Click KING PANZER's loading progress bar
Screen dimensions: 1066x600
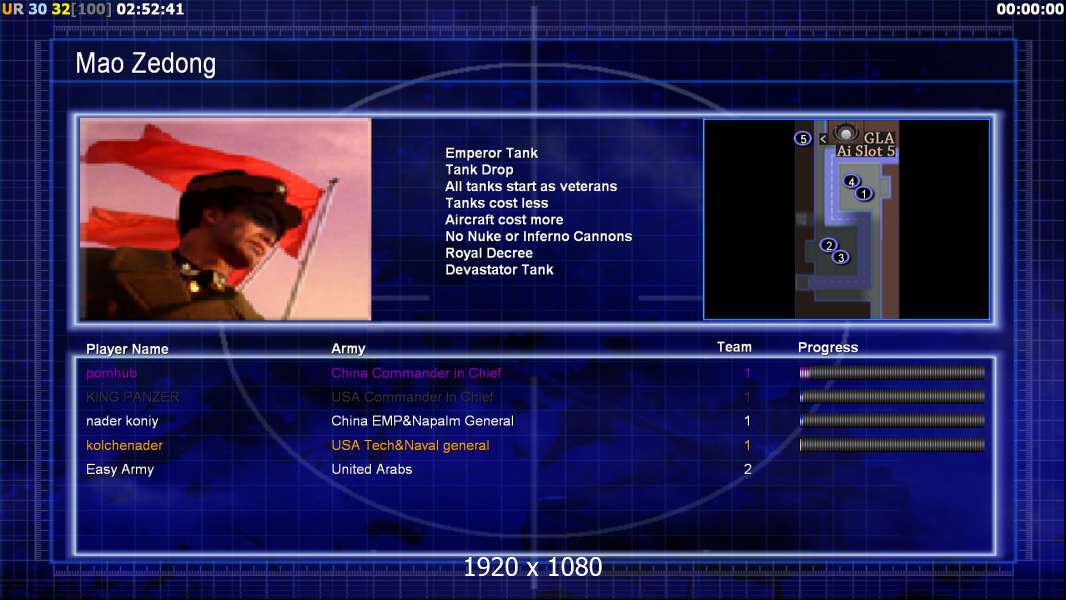pos(892,396)
